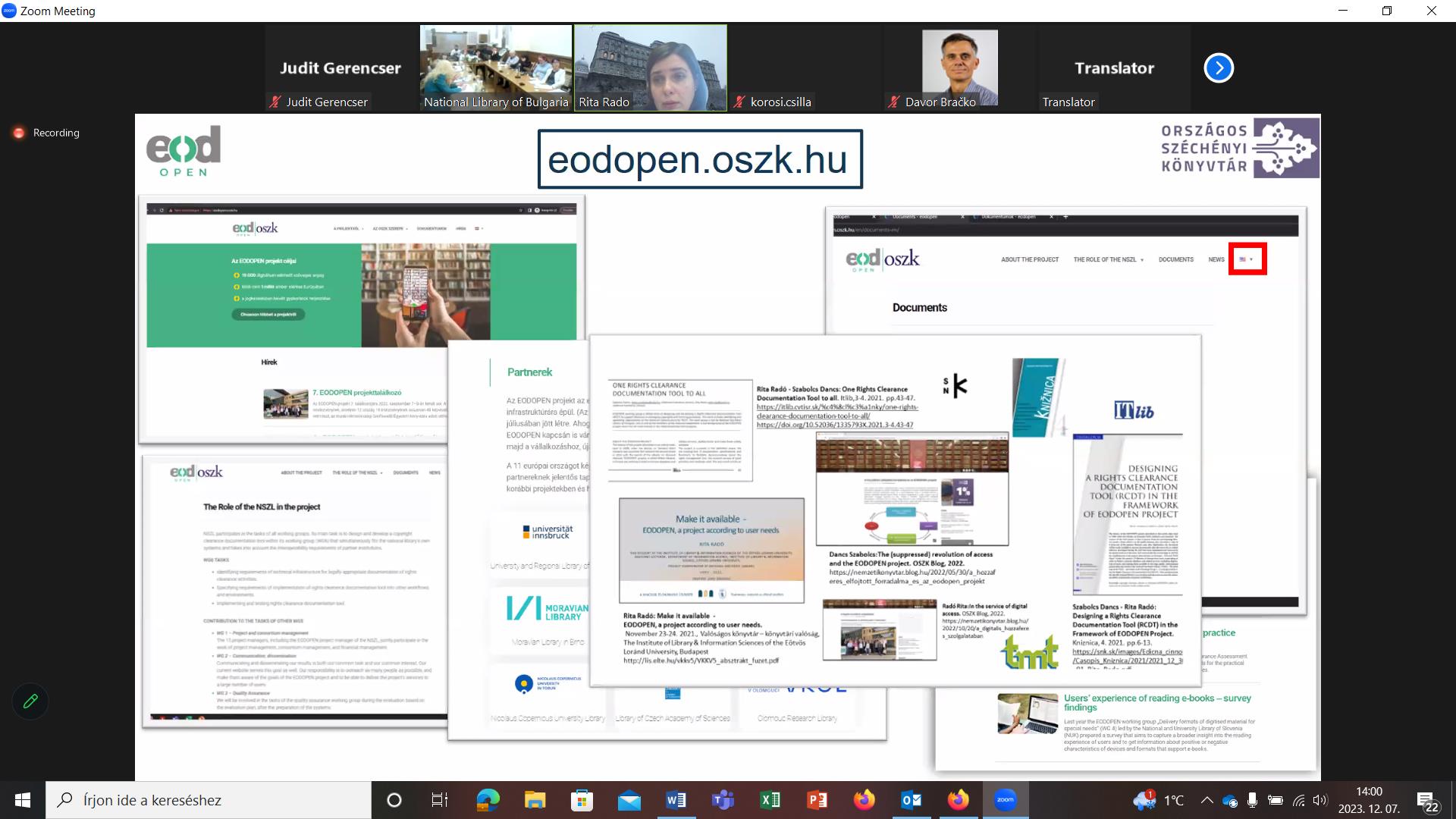Click Országos Széchényi Könyvtár logo
The height and width of the screenshot is (819, 1456).
coord(1240,148)
